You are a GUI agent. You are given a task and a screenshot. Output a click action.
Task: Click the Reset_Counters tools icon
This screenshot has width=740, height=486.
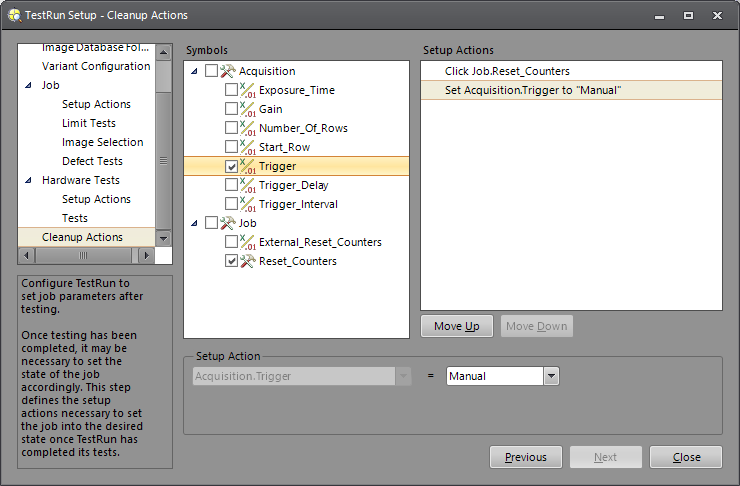click(x=248, y=261)
